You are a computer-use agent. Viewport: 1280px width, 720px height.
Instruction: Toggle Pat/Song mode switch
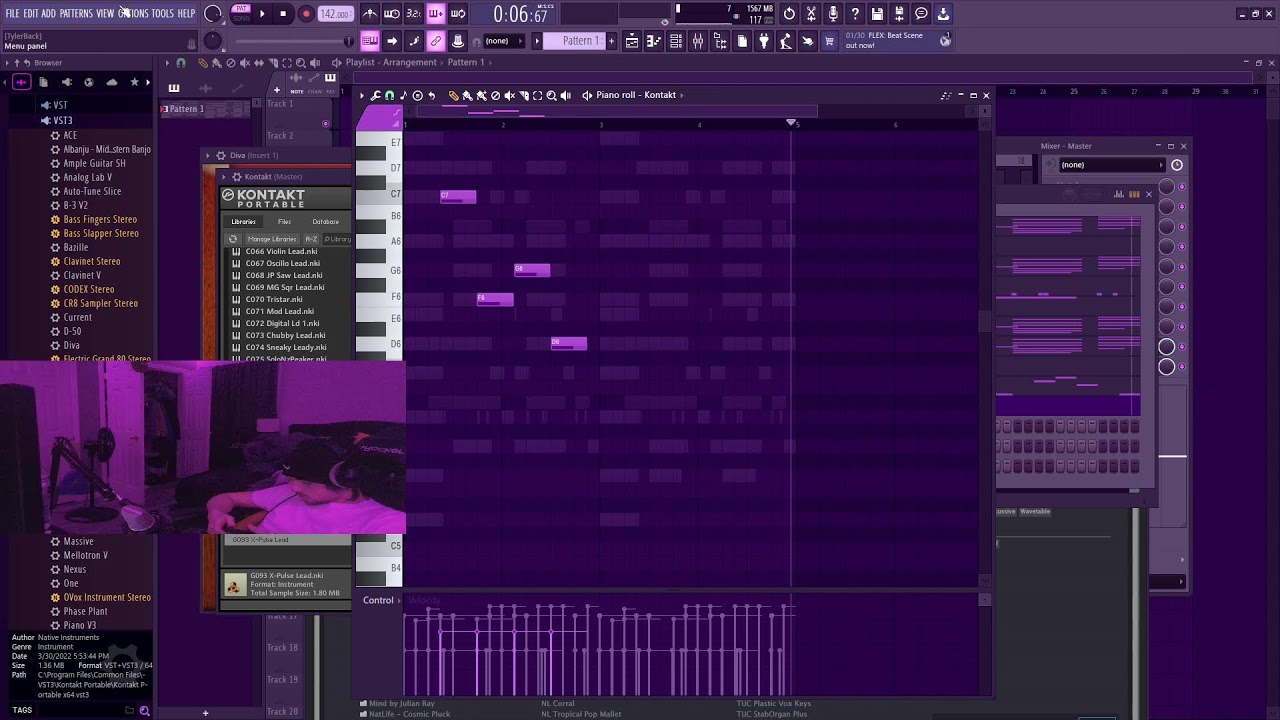point(241,13)
